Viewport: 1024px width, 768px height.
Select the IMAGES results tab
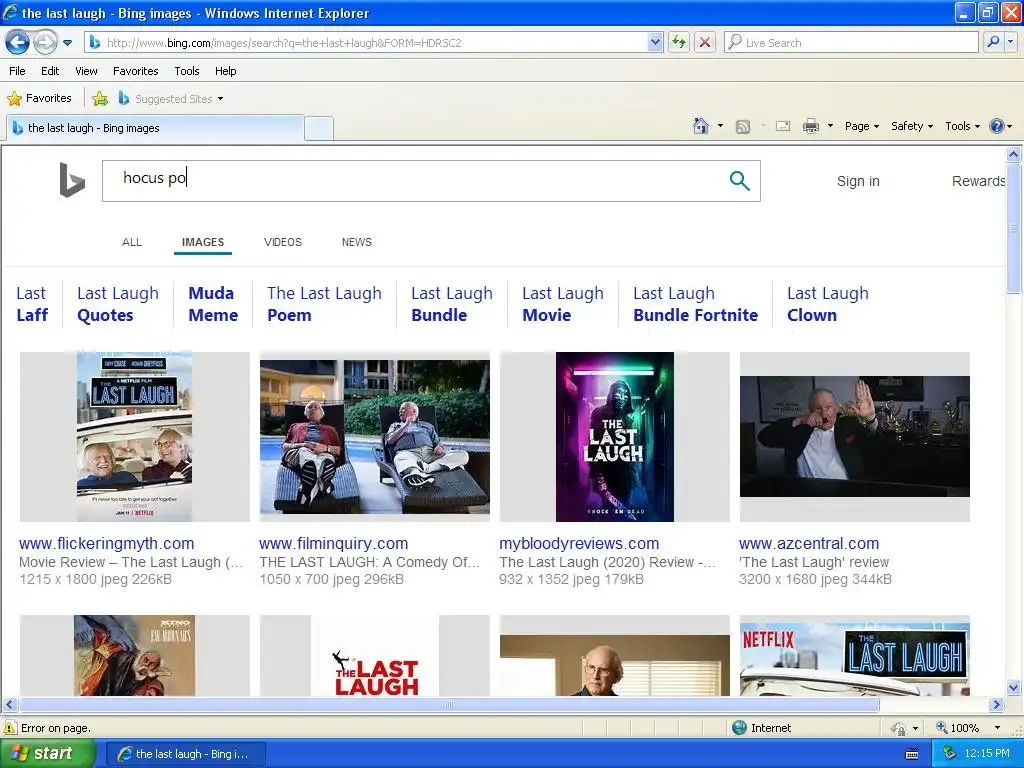tap(202, 242)
